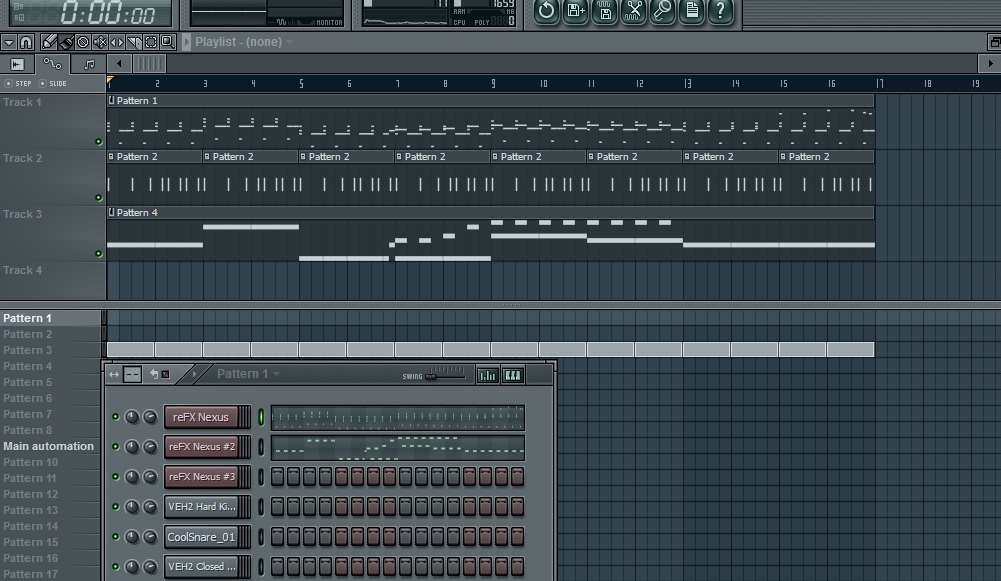
Task: Select the Mute speaker tool
Action: click(x=100, y=42)
